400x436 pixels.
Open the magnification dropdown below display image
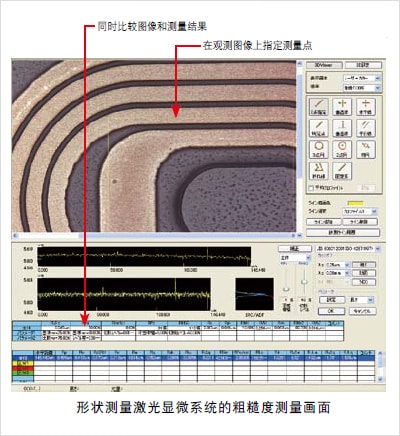click(362, 88)
